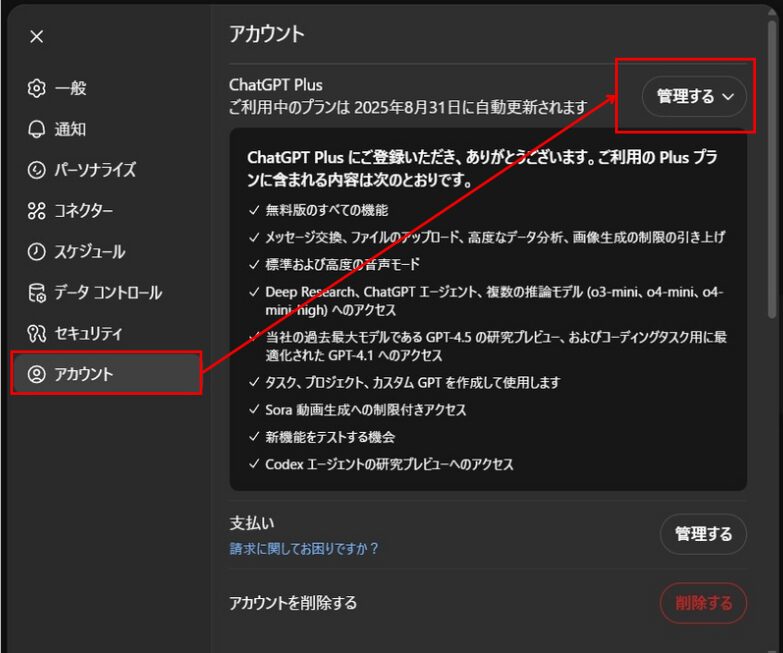Click the gear icon beside 一般
783x653 pixels.
click(36, 88)
